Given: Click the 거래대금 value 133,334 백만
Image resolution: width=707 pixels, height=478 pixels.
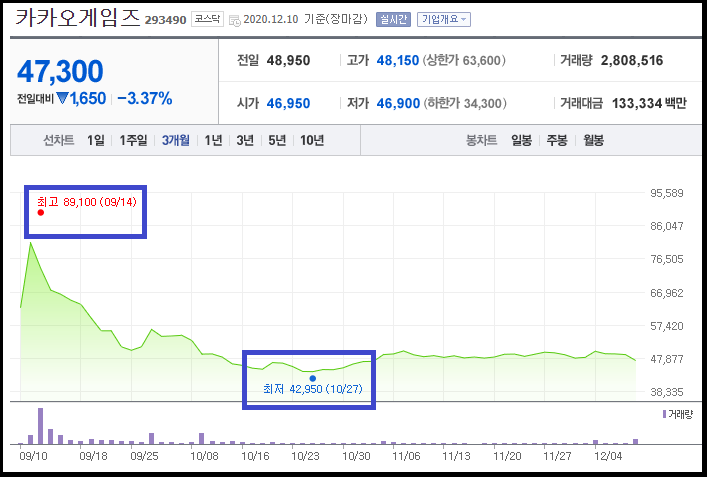Looking at the screenshot, I should [649, 103].
